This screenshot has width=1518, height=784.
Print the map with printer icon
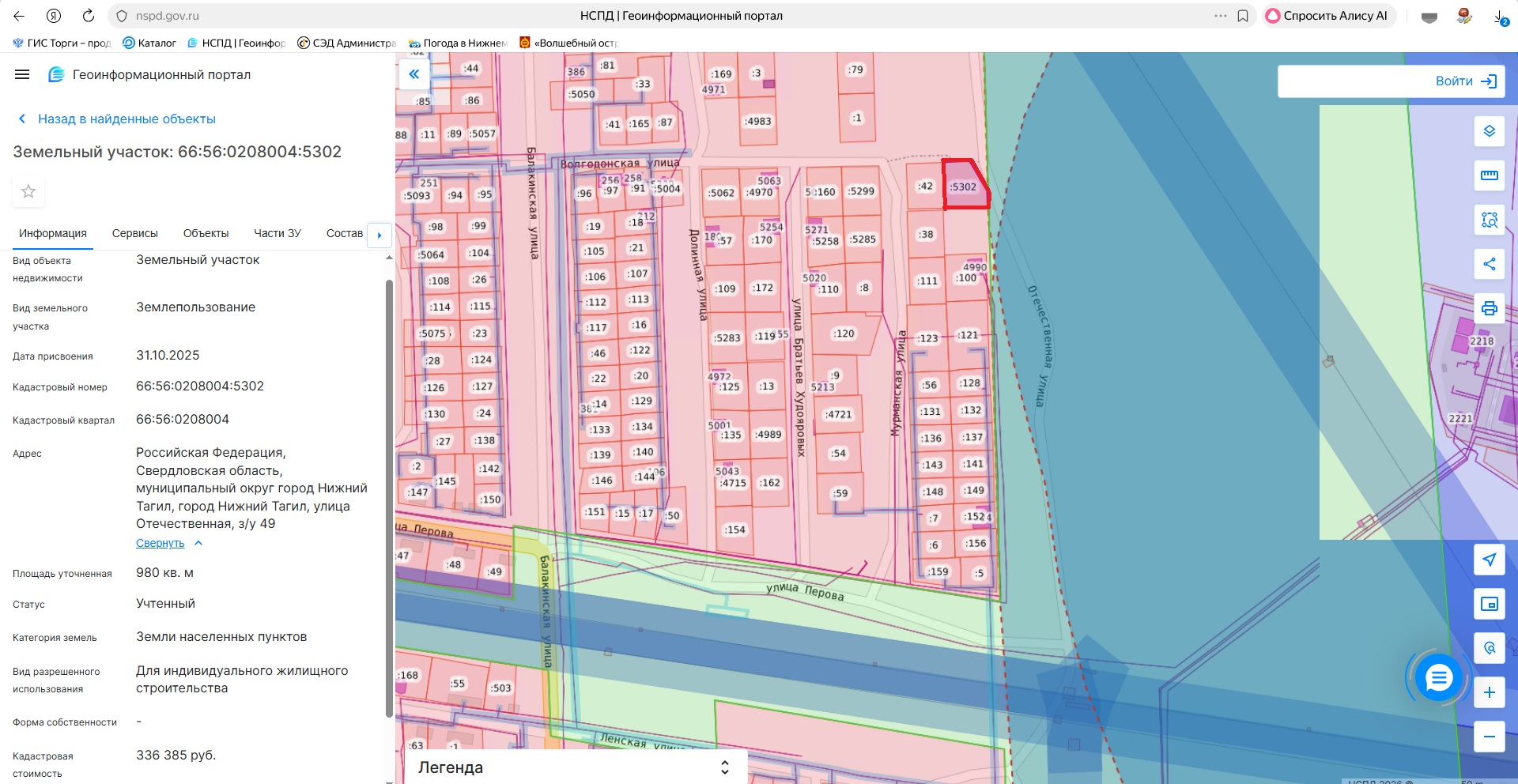[x=1489, y=308]
